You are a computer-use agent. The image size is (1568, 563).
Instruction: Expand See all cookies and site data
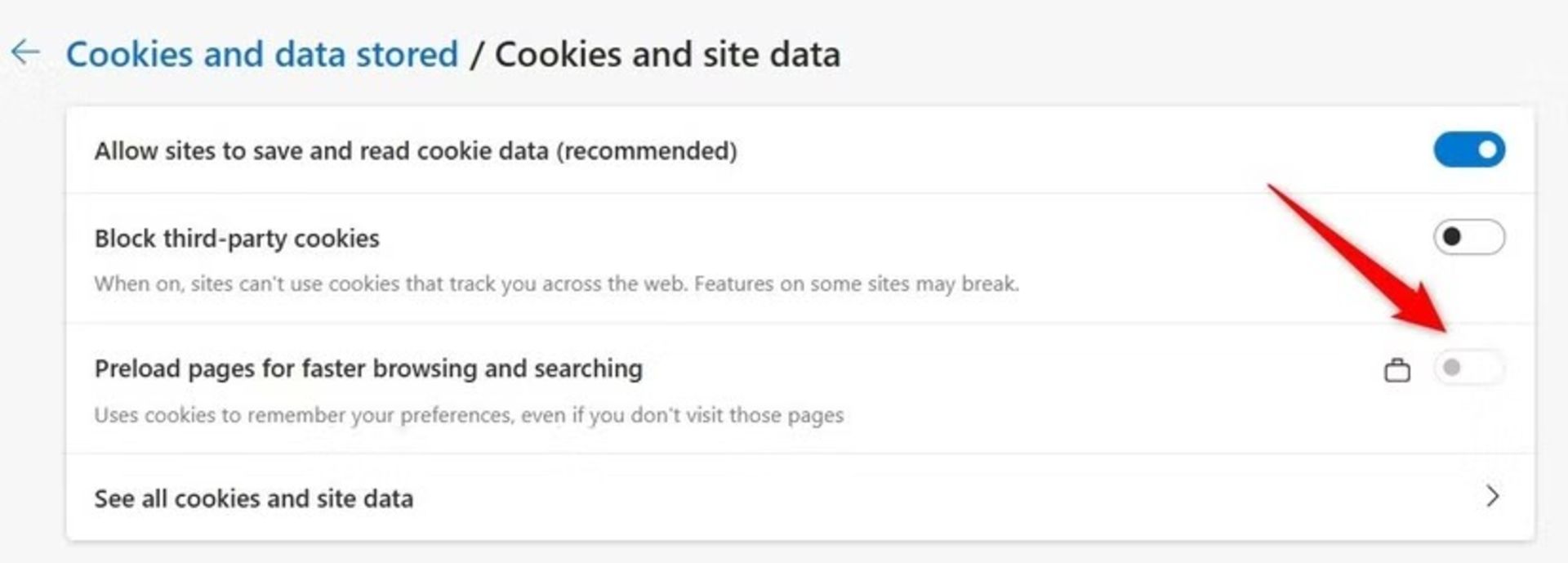tap(800, 497)
